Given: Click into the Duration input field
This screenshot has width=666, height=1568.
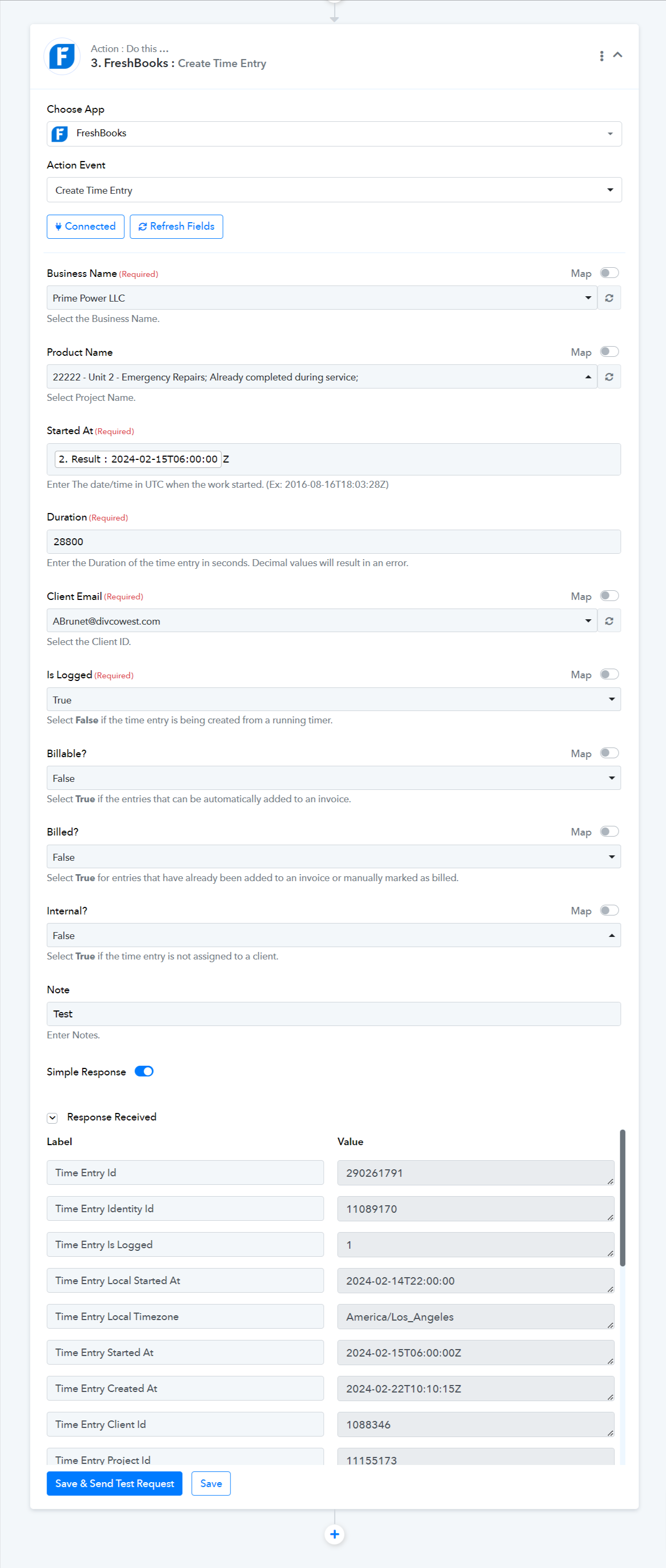Looking at the screenshot, I should (x=334, y=542).
